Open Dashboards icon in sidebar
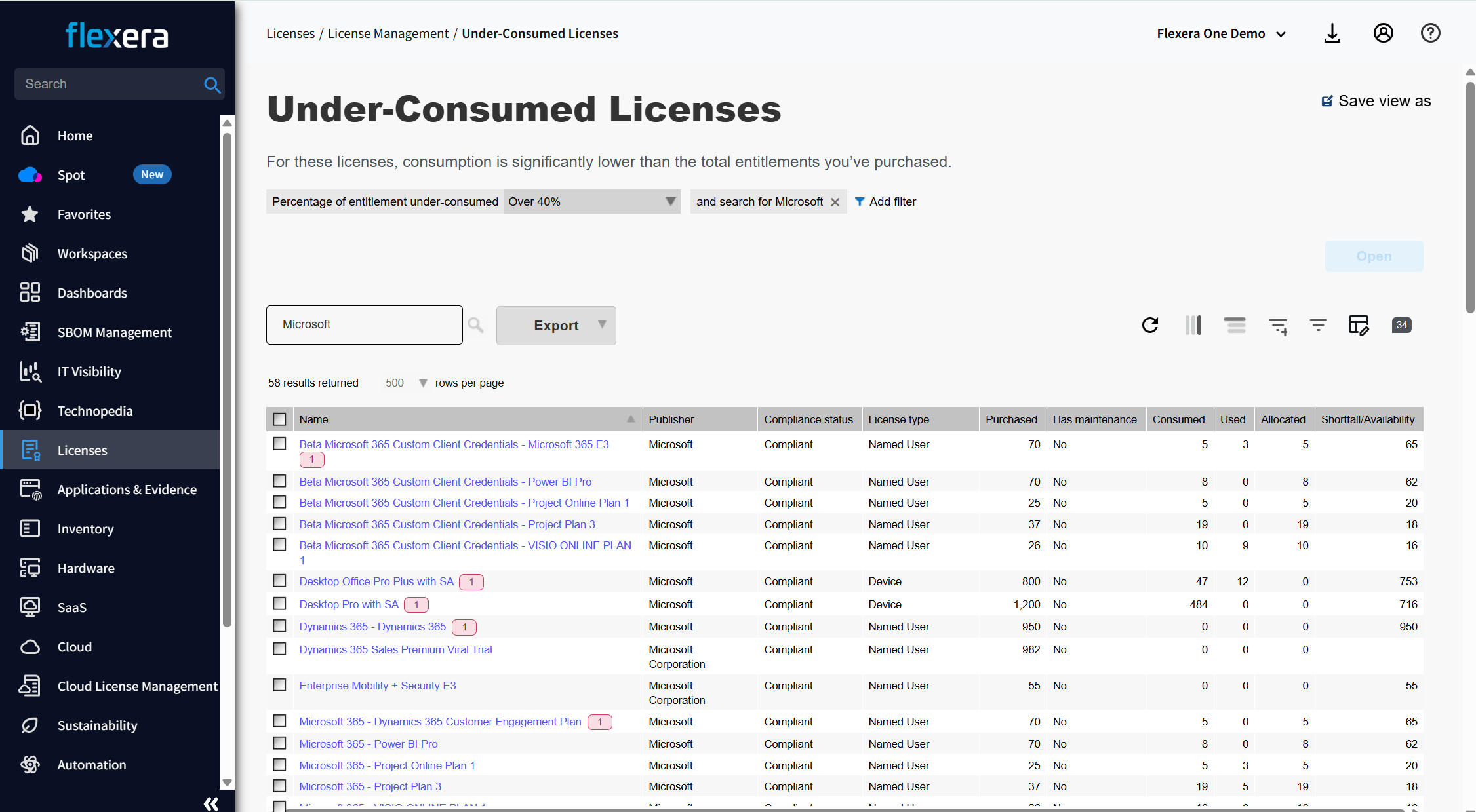Viewport: 1476px width, 812px height. coord(30,292)
